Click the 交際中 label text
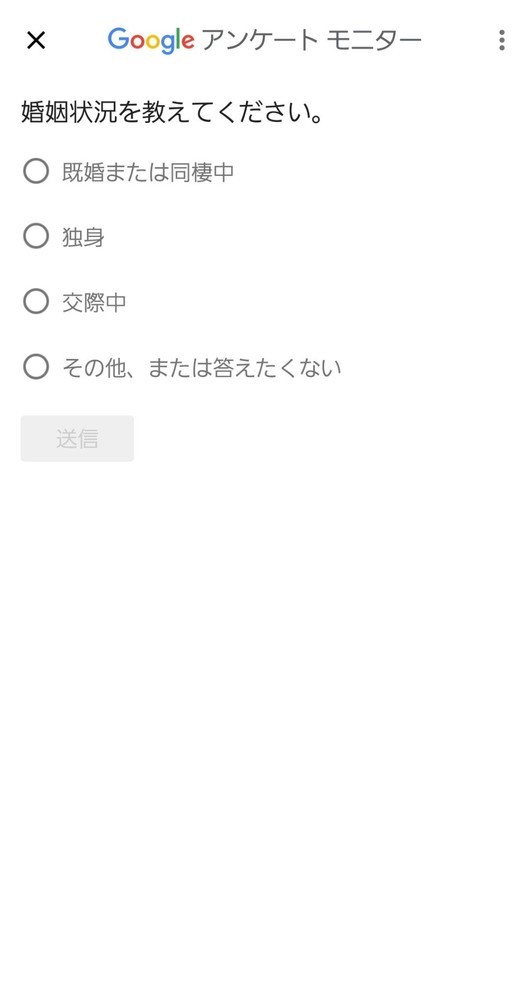 [94, 302]
